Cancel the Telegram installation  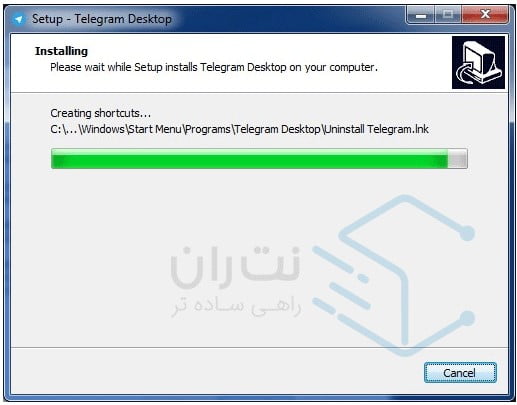[460, 372]
